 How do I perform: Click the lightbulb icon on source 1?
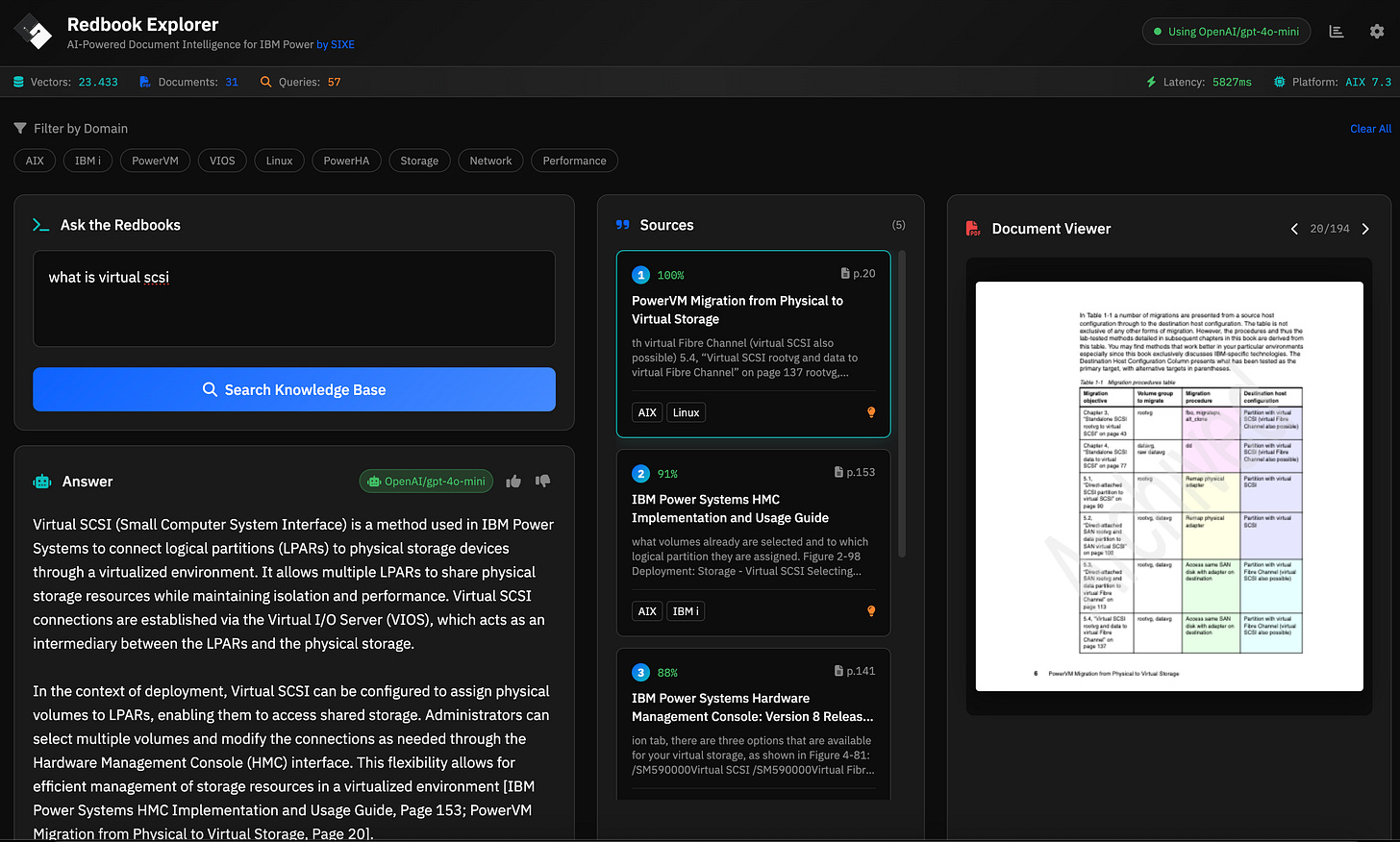coord(871,412)
